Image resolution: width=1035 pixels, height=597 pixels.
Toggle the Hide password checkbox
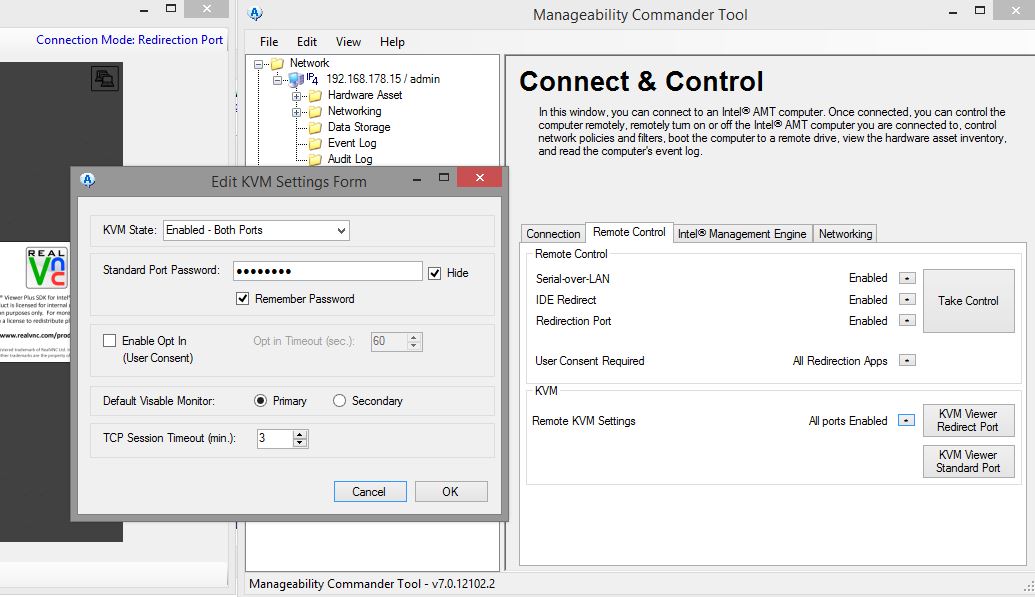(x=434, y=273)
